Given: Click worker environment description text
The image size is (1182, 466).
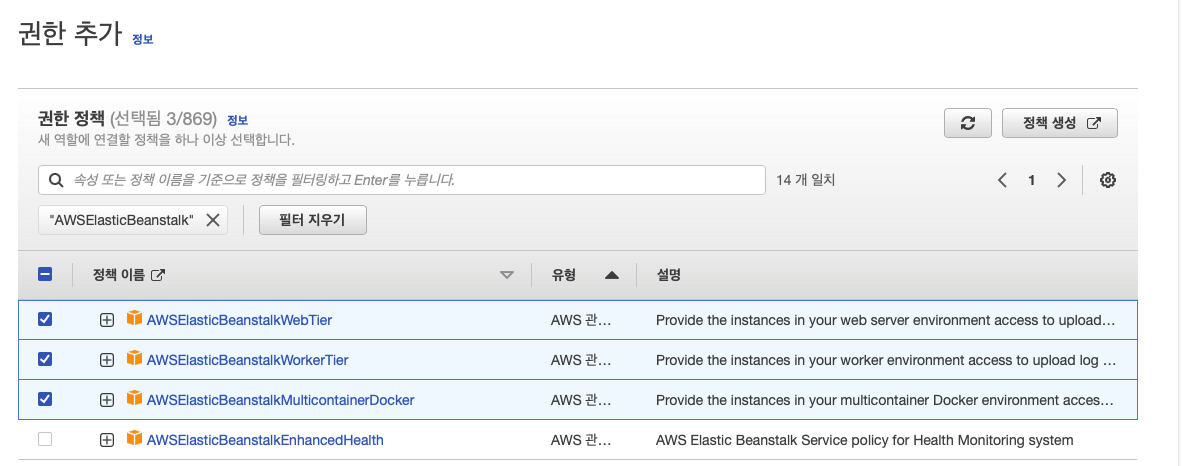Looking at the screenshot, I should point(886,360).
